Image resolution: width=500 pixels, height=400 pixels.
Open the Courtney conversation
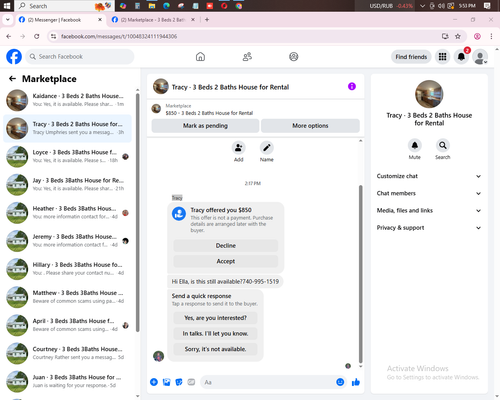tap(67, 353)
